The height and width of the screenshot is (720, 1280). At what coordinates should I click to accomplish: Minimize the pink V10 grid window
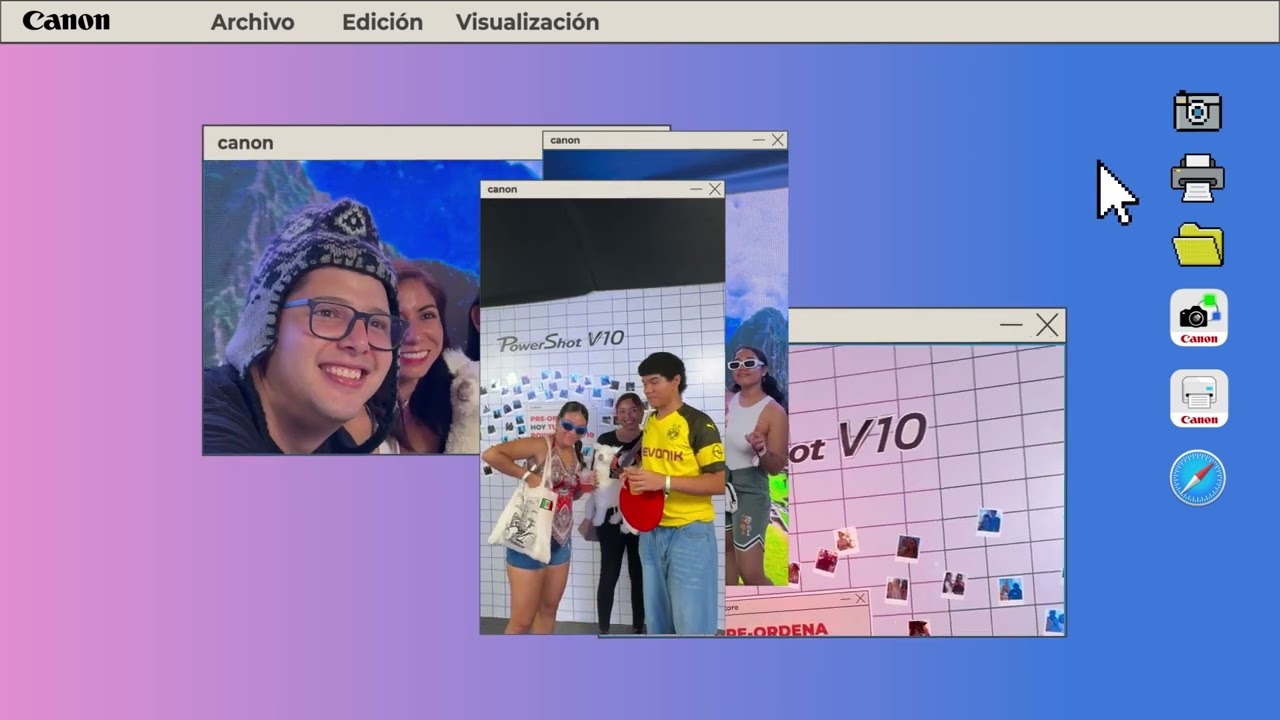point(1011,325)
